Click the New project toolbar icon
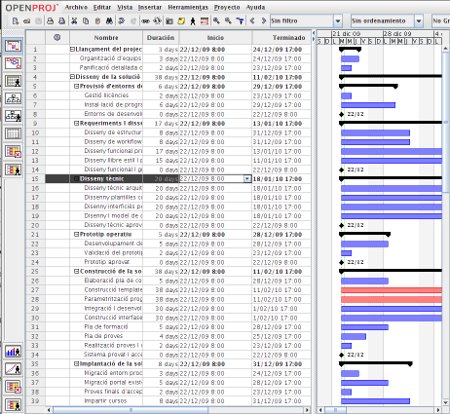The image size is (450, 414). coord(15,21)
